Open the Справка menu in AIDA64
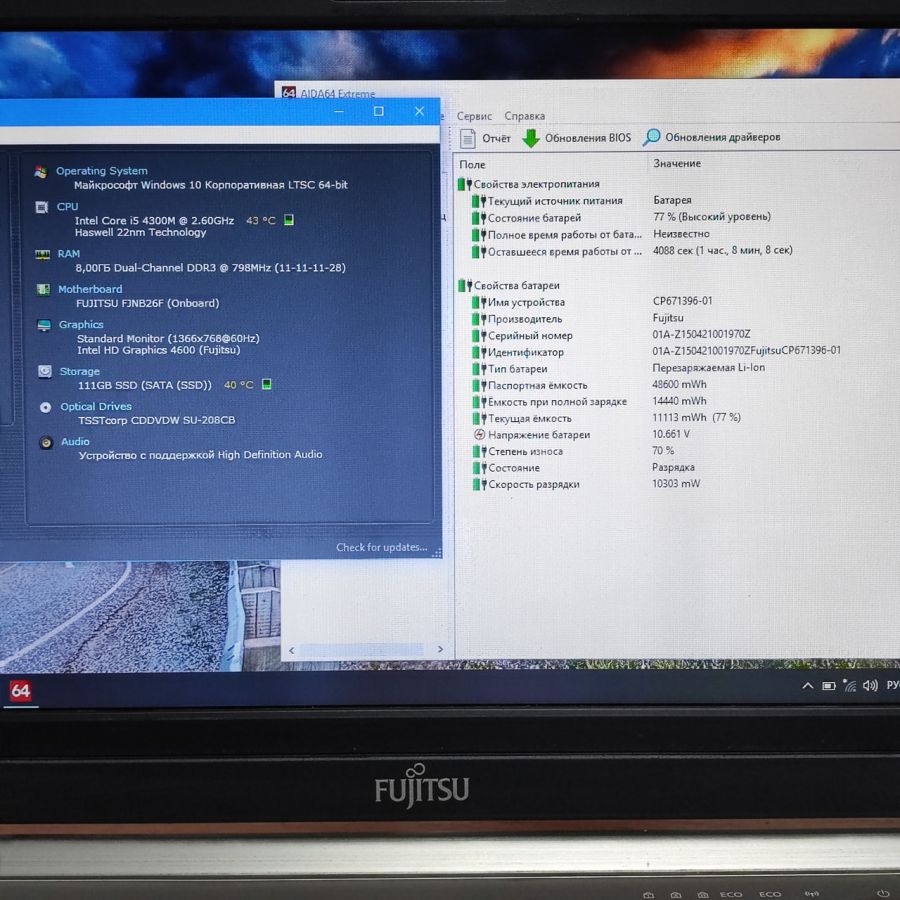Viewport: 900px width, 900px height. click(x=525, y=116)
